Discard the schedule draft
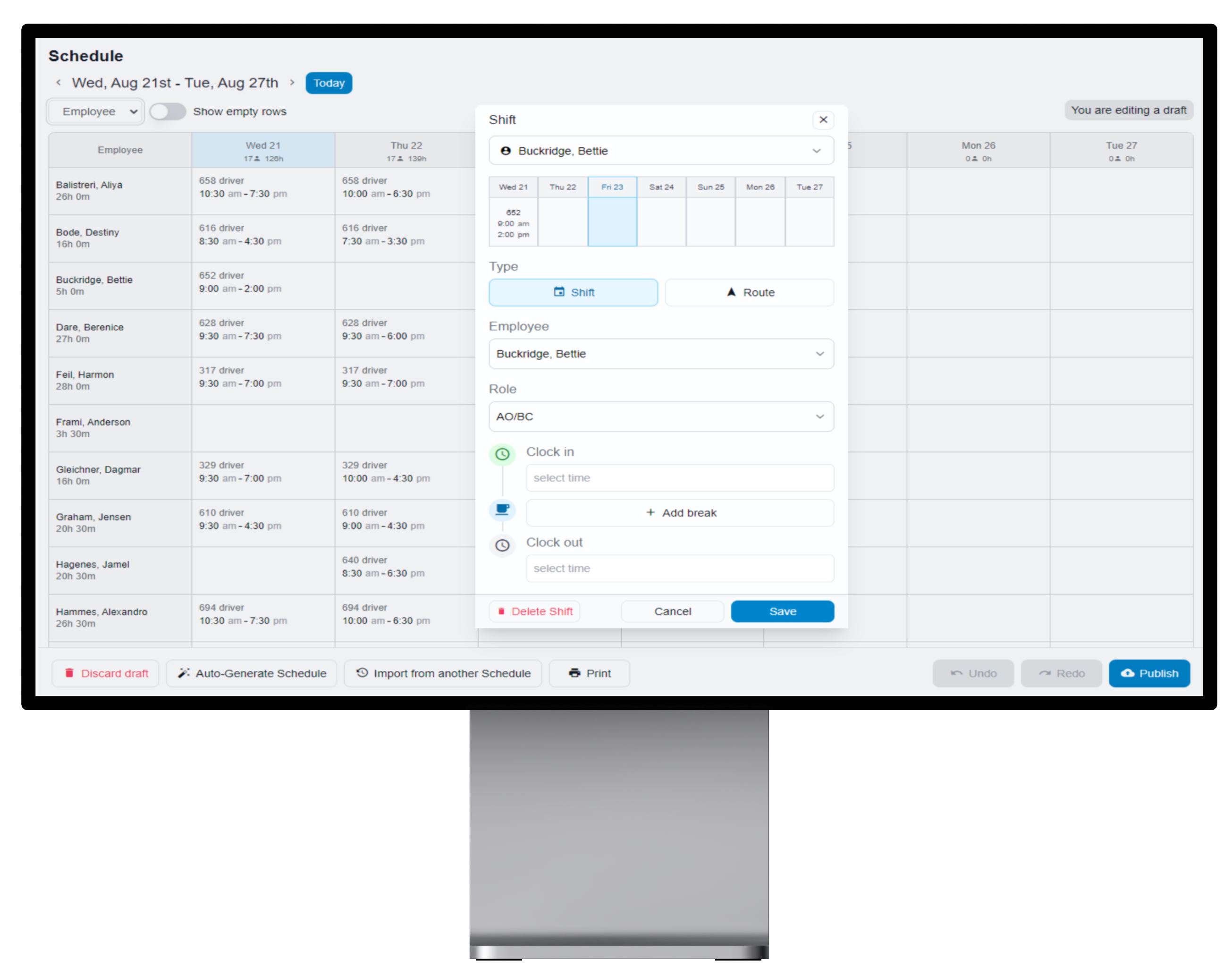The image size is (1232, 976). pyautogui.click(x=105, y=673)
